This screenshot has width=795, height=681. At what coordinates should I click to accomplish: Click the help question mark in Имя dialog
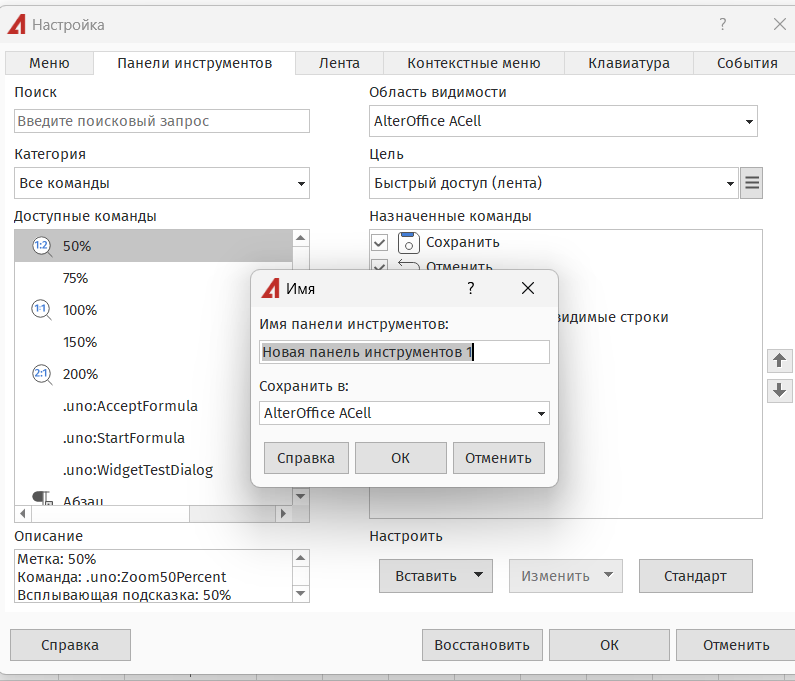[471, 289]
